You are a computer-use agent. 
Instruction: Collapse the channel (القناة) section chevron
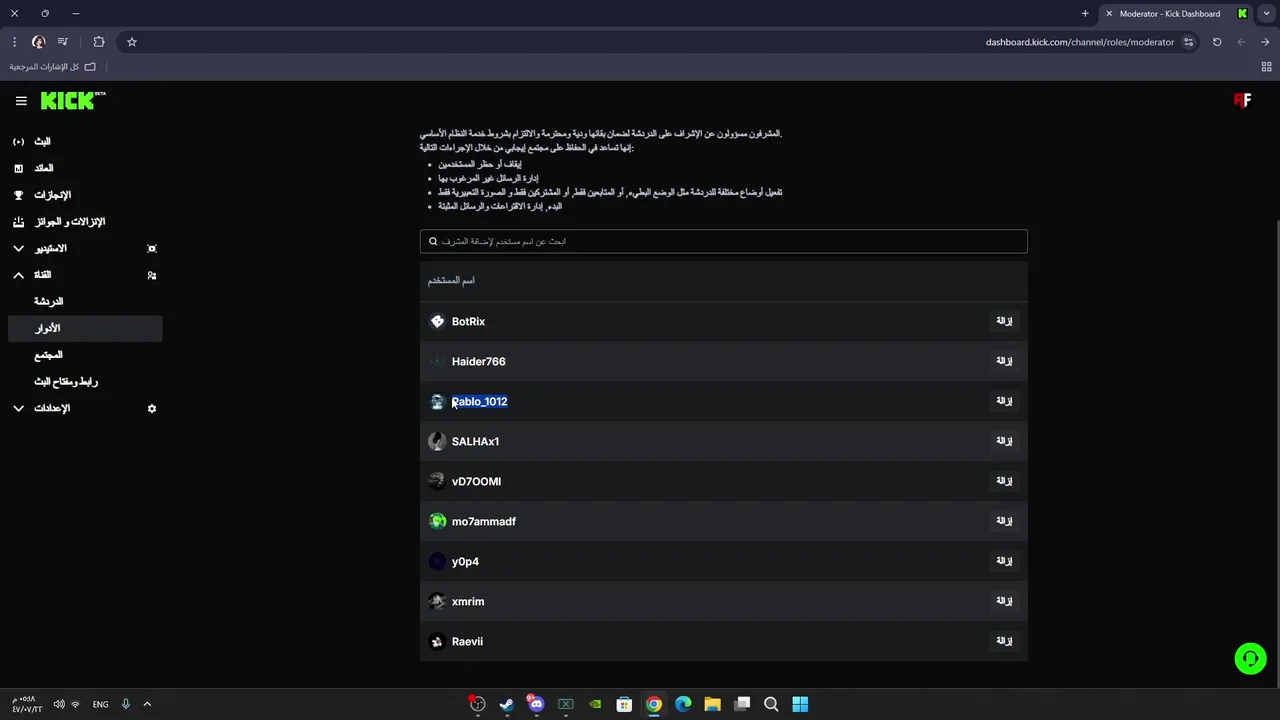18,275
